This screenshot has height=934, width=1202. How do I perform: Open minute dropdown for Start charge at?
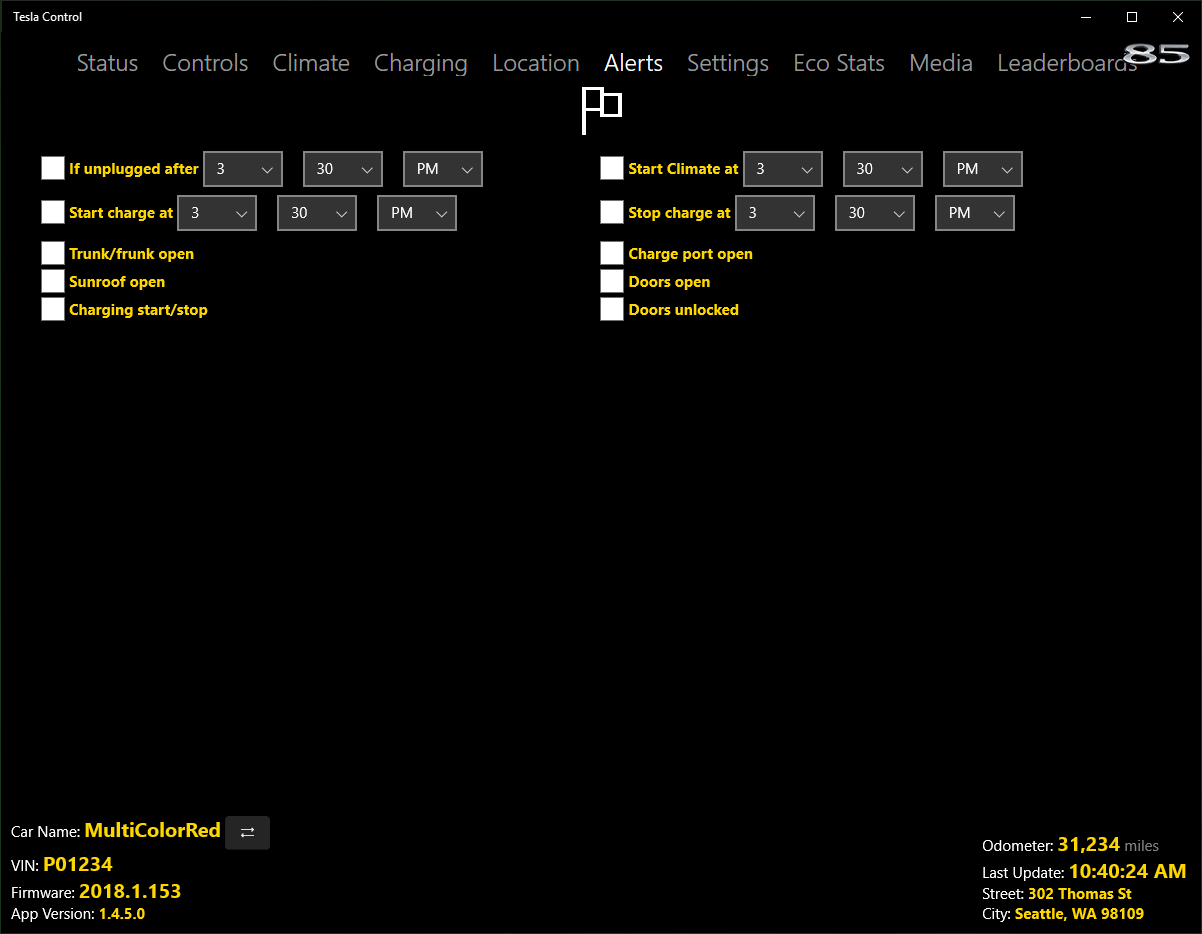(x=317, y=213)
